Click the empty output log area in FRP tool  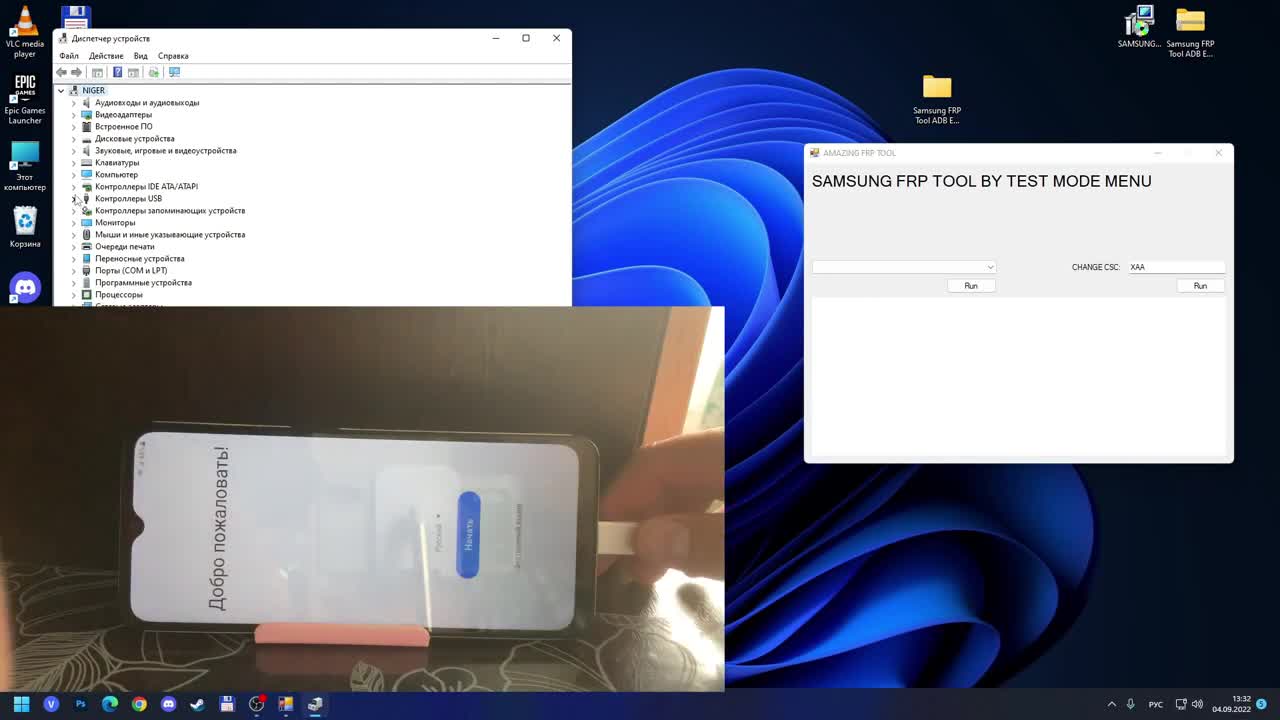tap(1018, 376)
